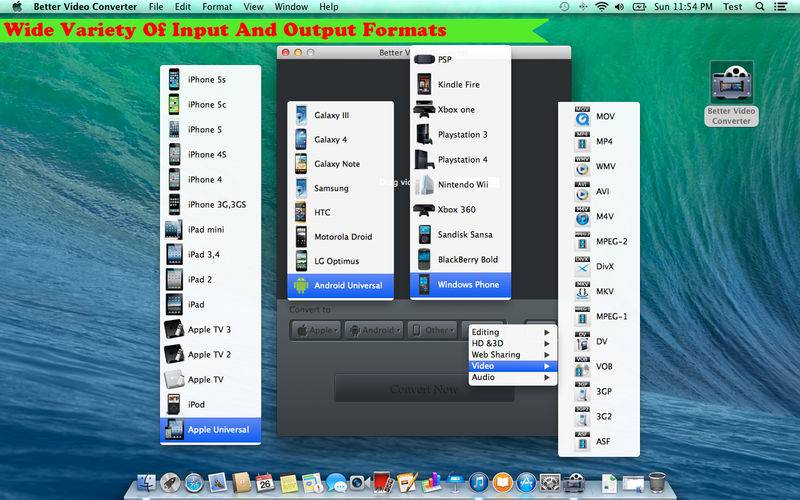This screenshot has height=500, width=800.
Task: Select the Xbox 360 preset
Action: pyautogui.click(x=460, y=209)
